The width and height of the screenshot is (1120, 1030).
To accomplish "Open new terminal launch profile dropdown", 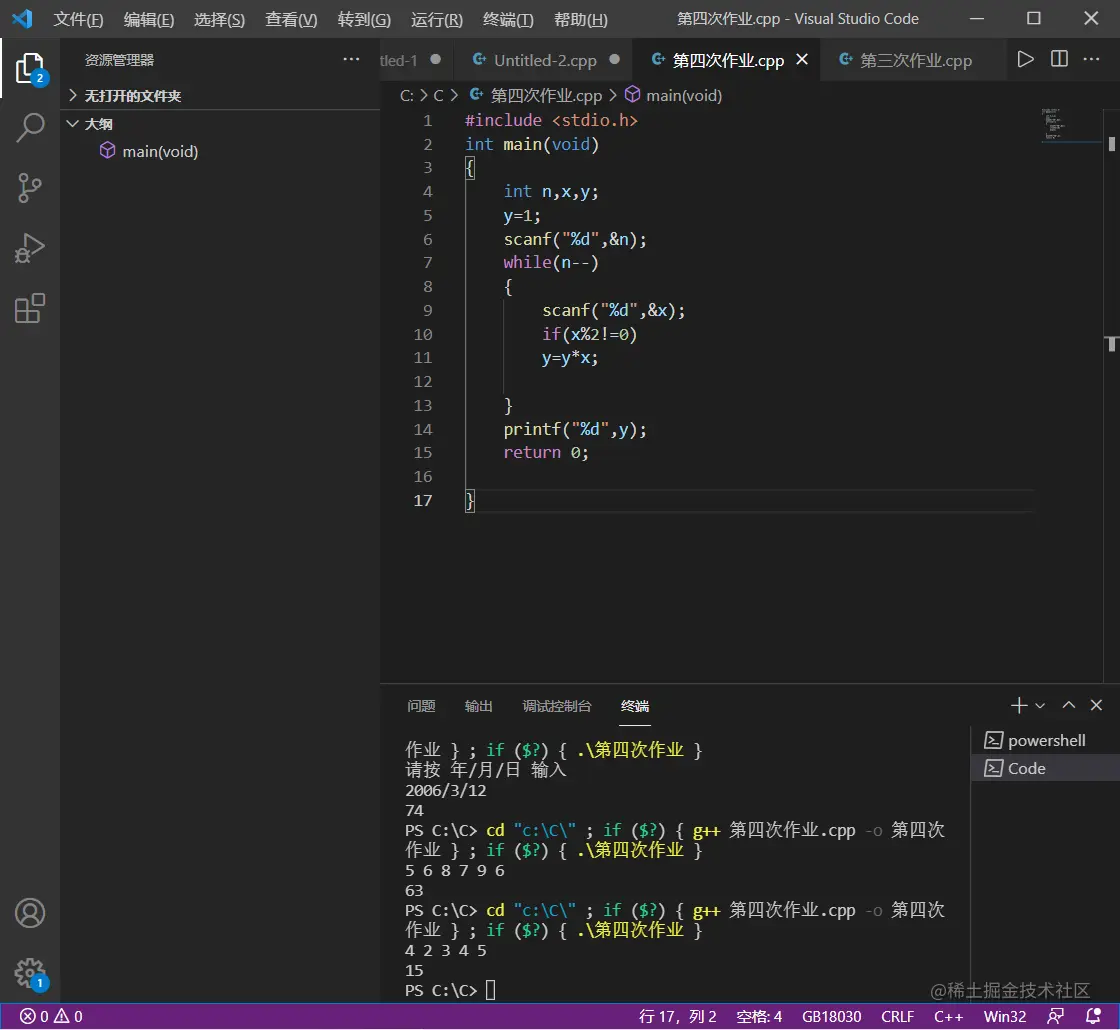I will coord(1040,706).
